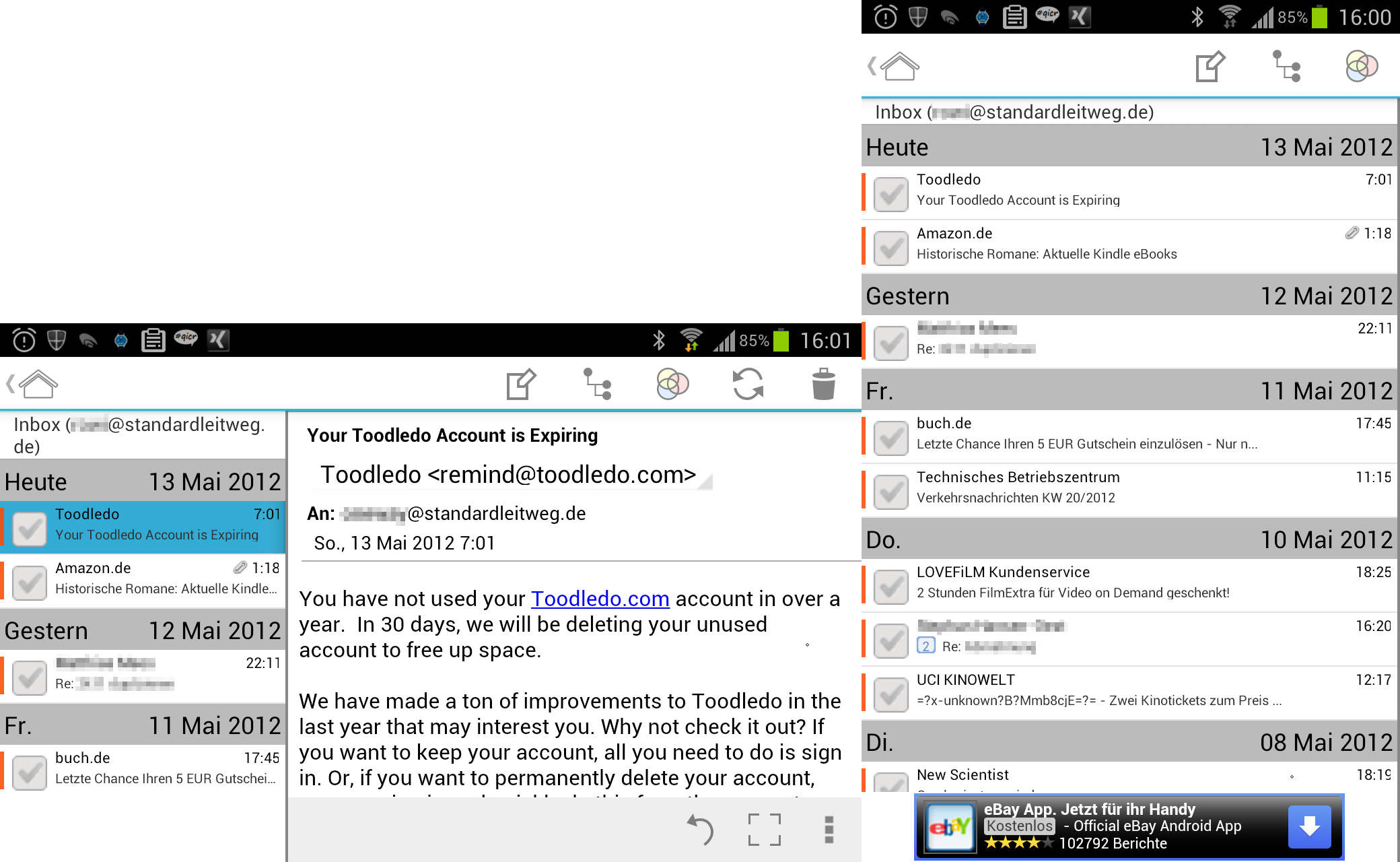This screenshot has width=1400, height=862.
Task: Tap XING icon in right status bar
Action: pos(1079,17)
